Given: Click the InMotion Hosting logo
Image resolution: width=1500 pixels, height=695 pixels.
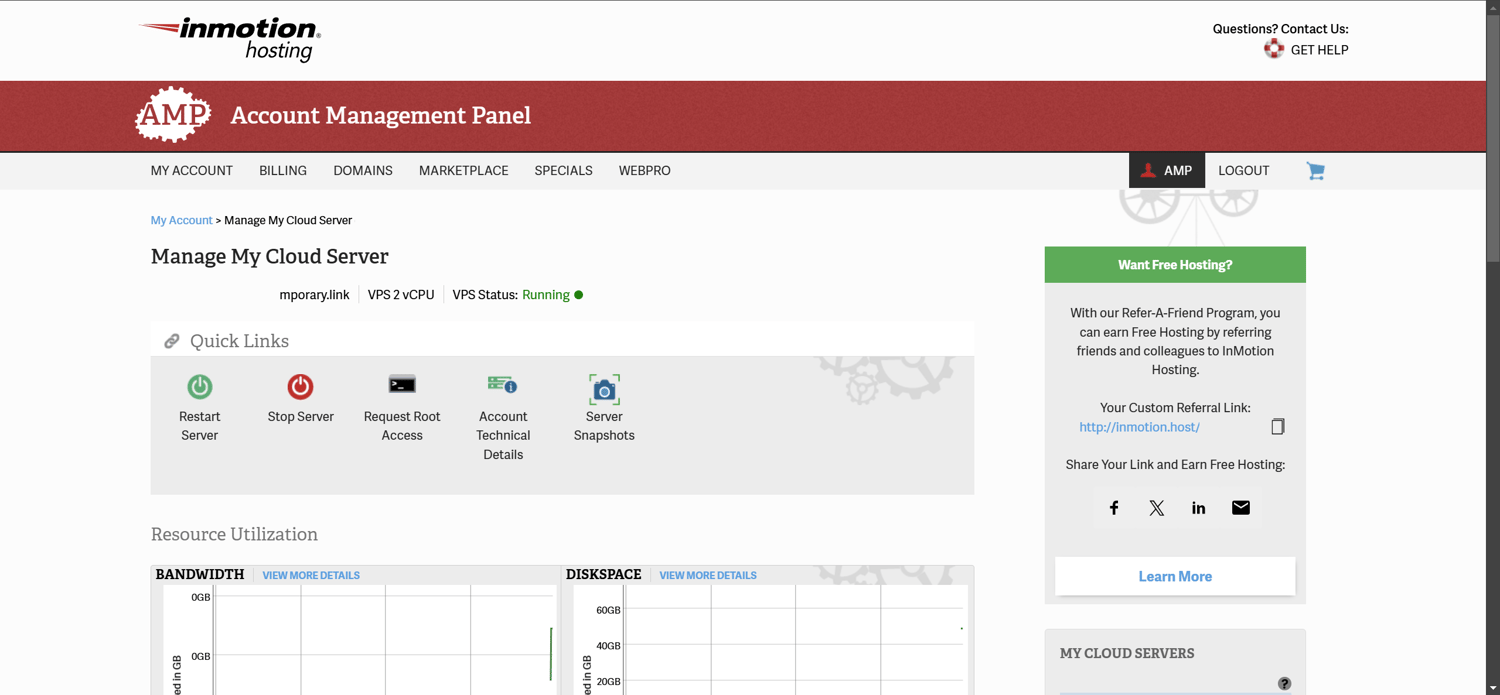Looking at the screenshot, I should tap(230, 39).
